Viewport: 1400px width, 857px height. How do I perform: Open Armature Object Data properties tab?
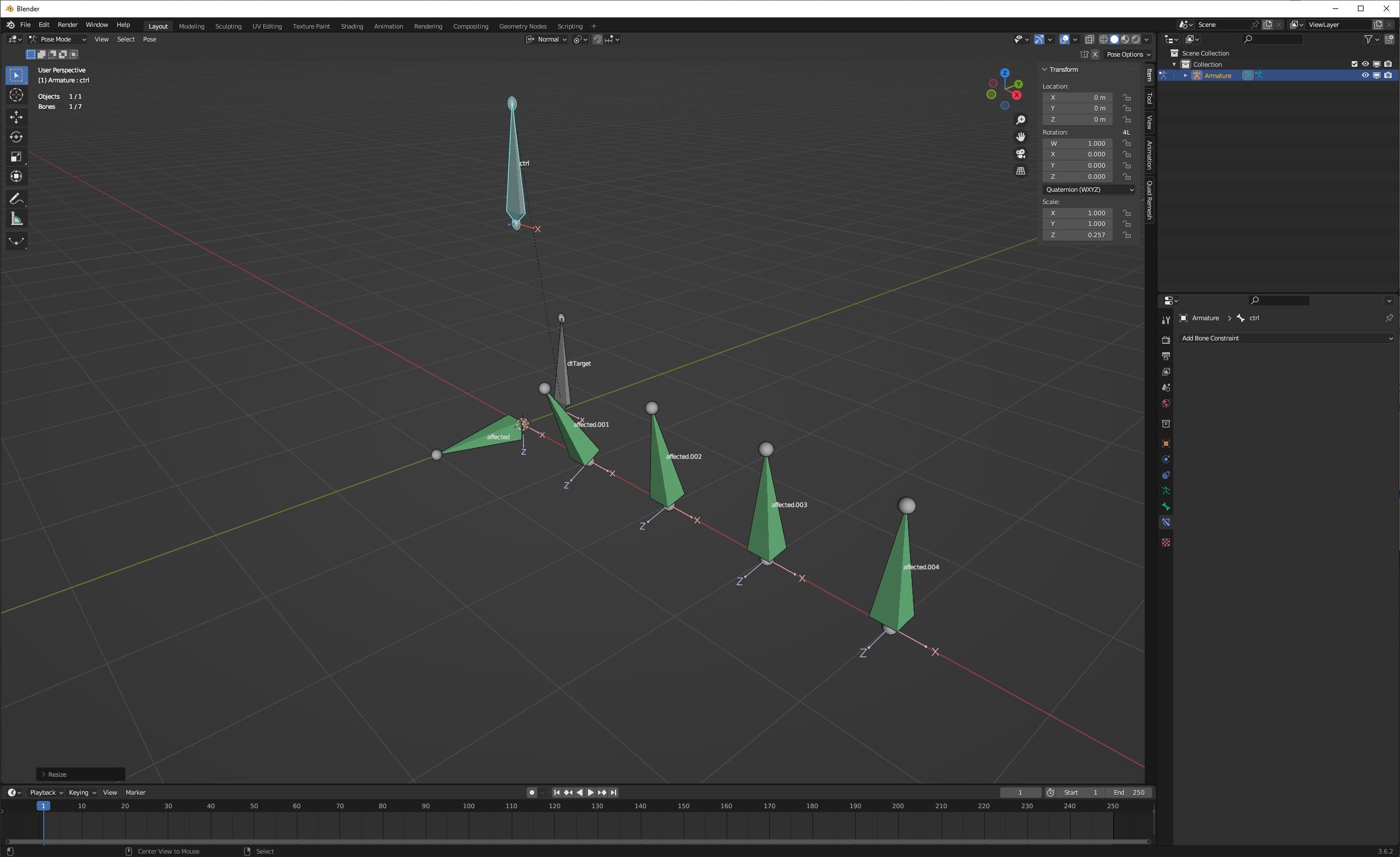pyautogui.click(x=1166, y=491)
